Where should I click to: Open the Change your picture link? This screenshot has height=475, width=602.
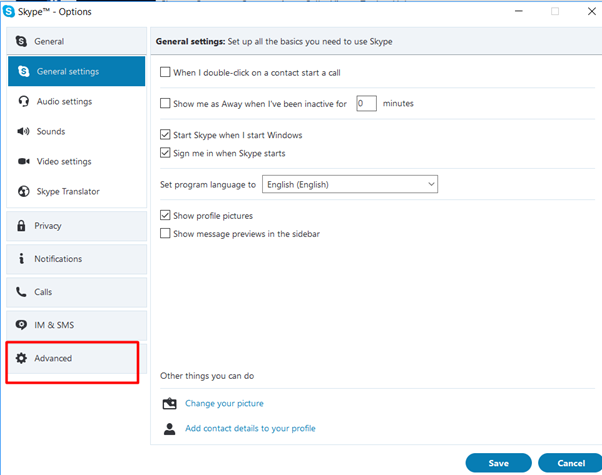pyautogui.click(x=224, y=403)
